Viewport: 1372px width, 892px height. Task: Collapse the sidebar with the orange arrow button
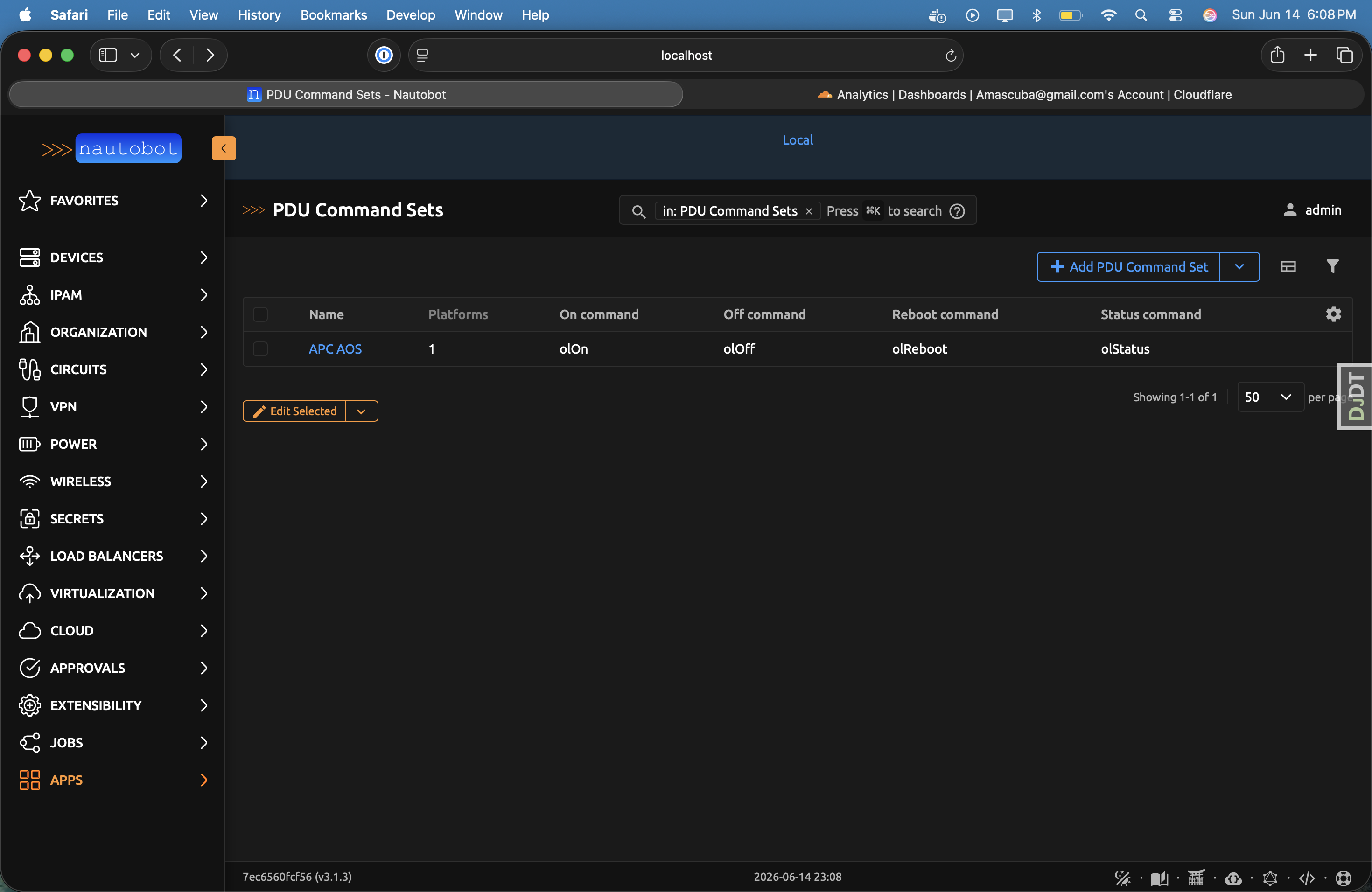[224, 148]
